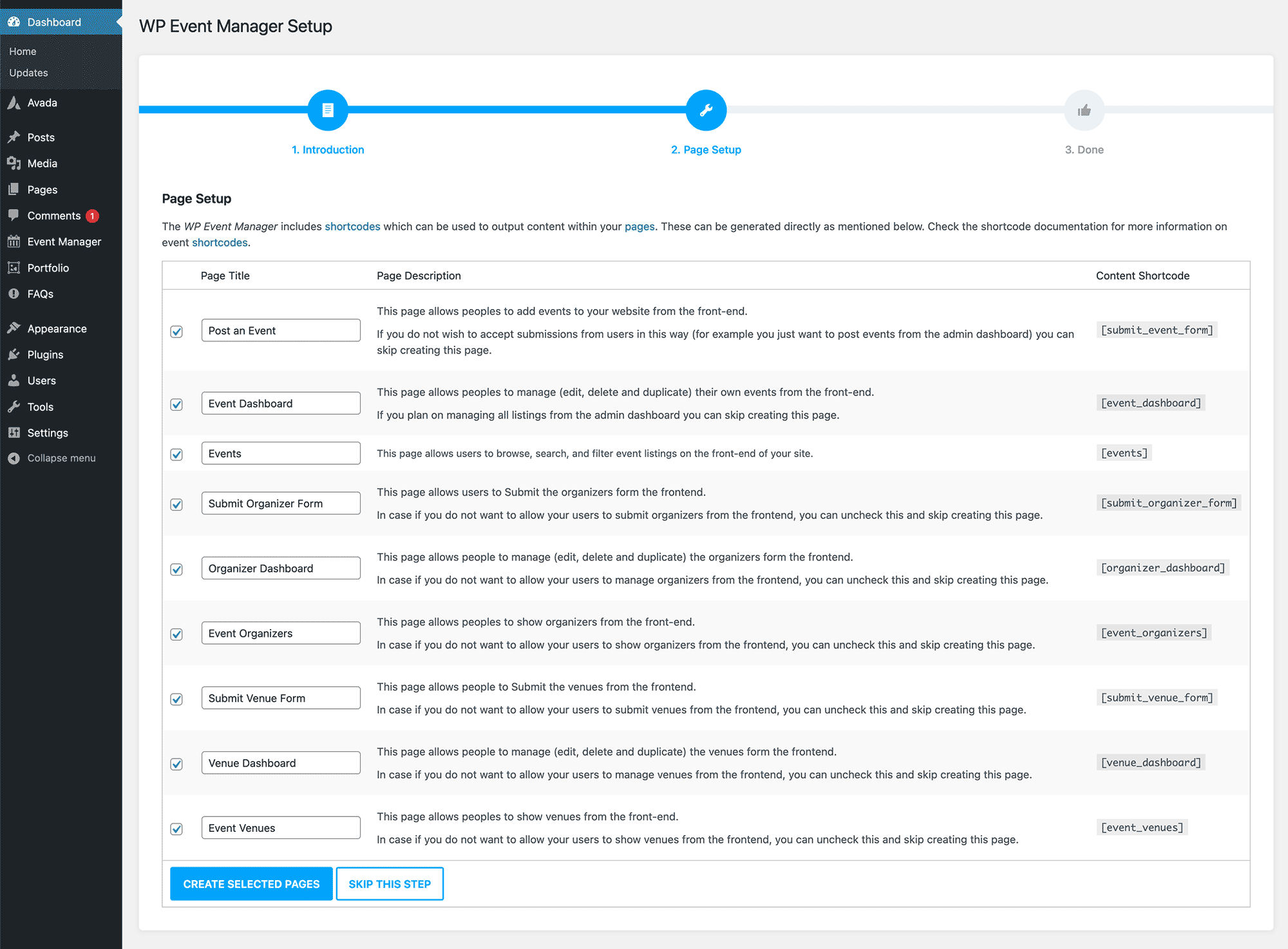The width and height of the screenshot is (1288, 949).
Task: Click the Event Manager calendar icon
Action: click(14, 241)
